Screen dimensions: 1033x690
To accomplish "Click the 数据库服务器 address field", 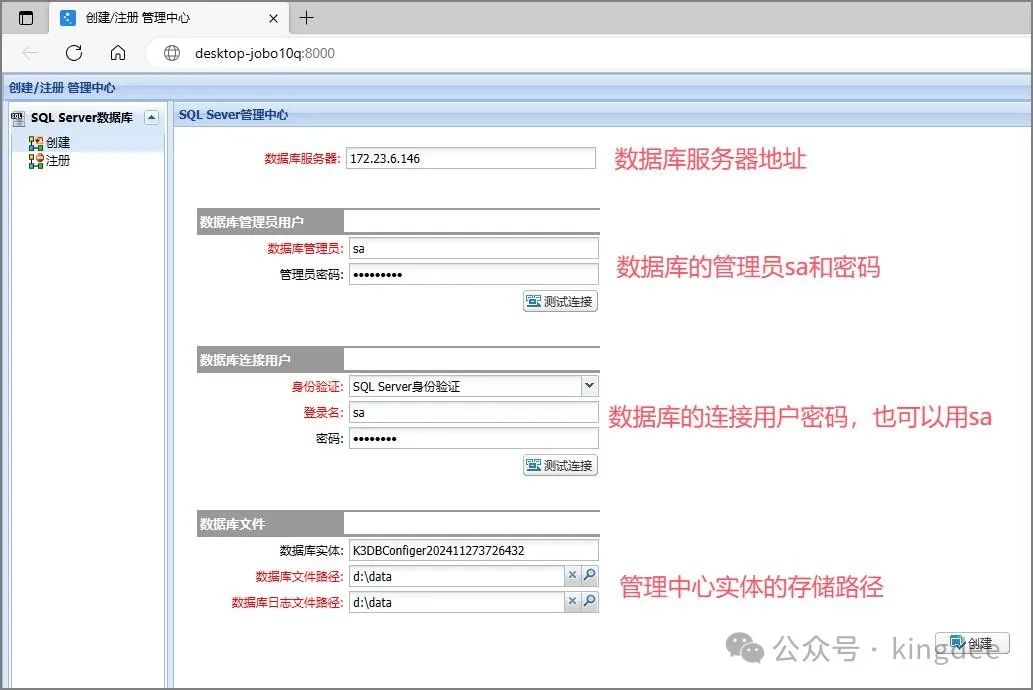I will coord(470,158).
